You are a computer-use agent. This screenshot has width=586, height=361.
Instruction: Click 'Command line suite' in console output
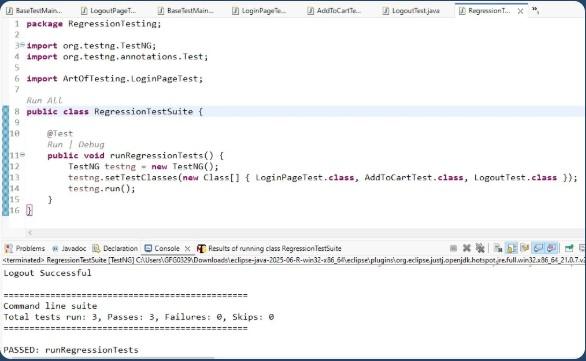pyautogui.click(x=50, y=306)
